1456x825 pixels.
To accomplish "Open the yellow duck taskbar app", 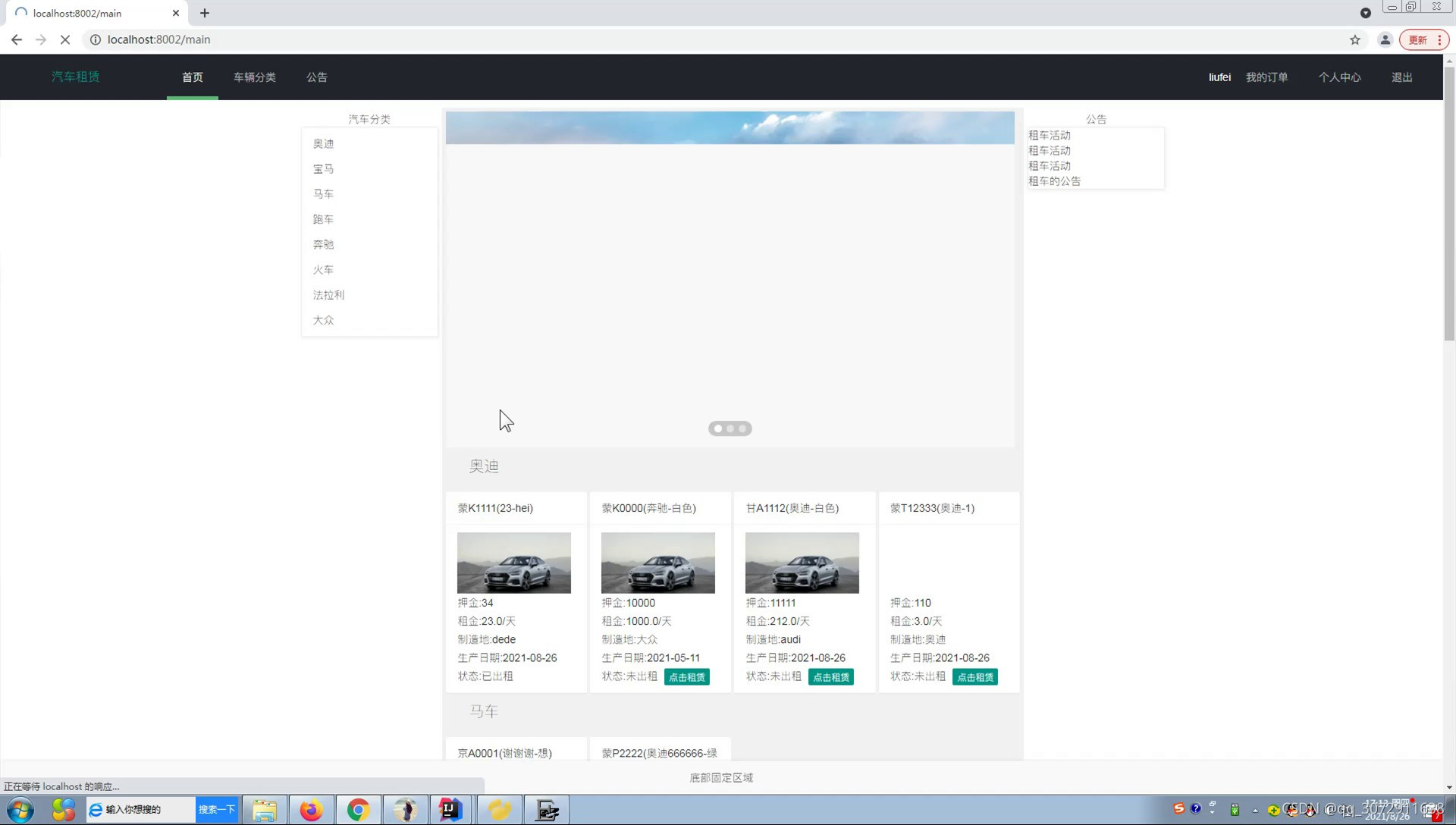I will [499, 810].
